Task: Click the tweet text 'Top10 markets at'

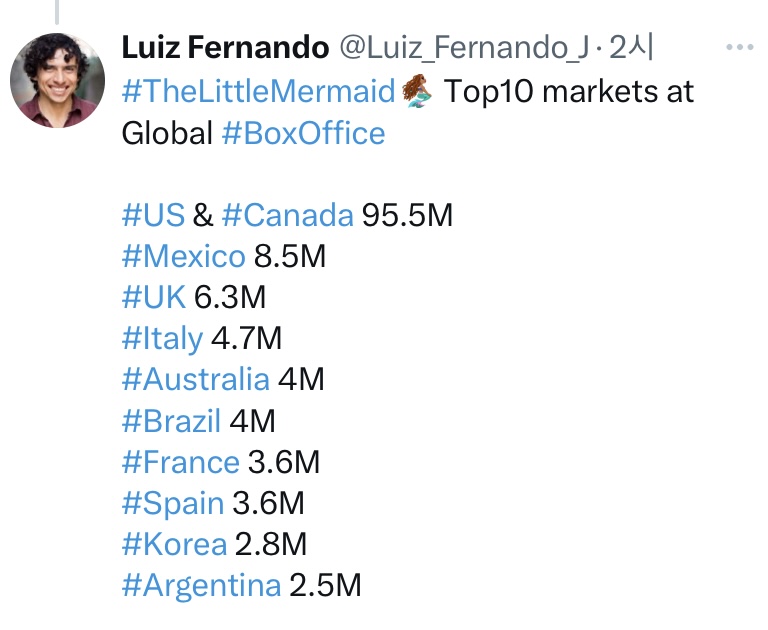Action: [569, 92]
